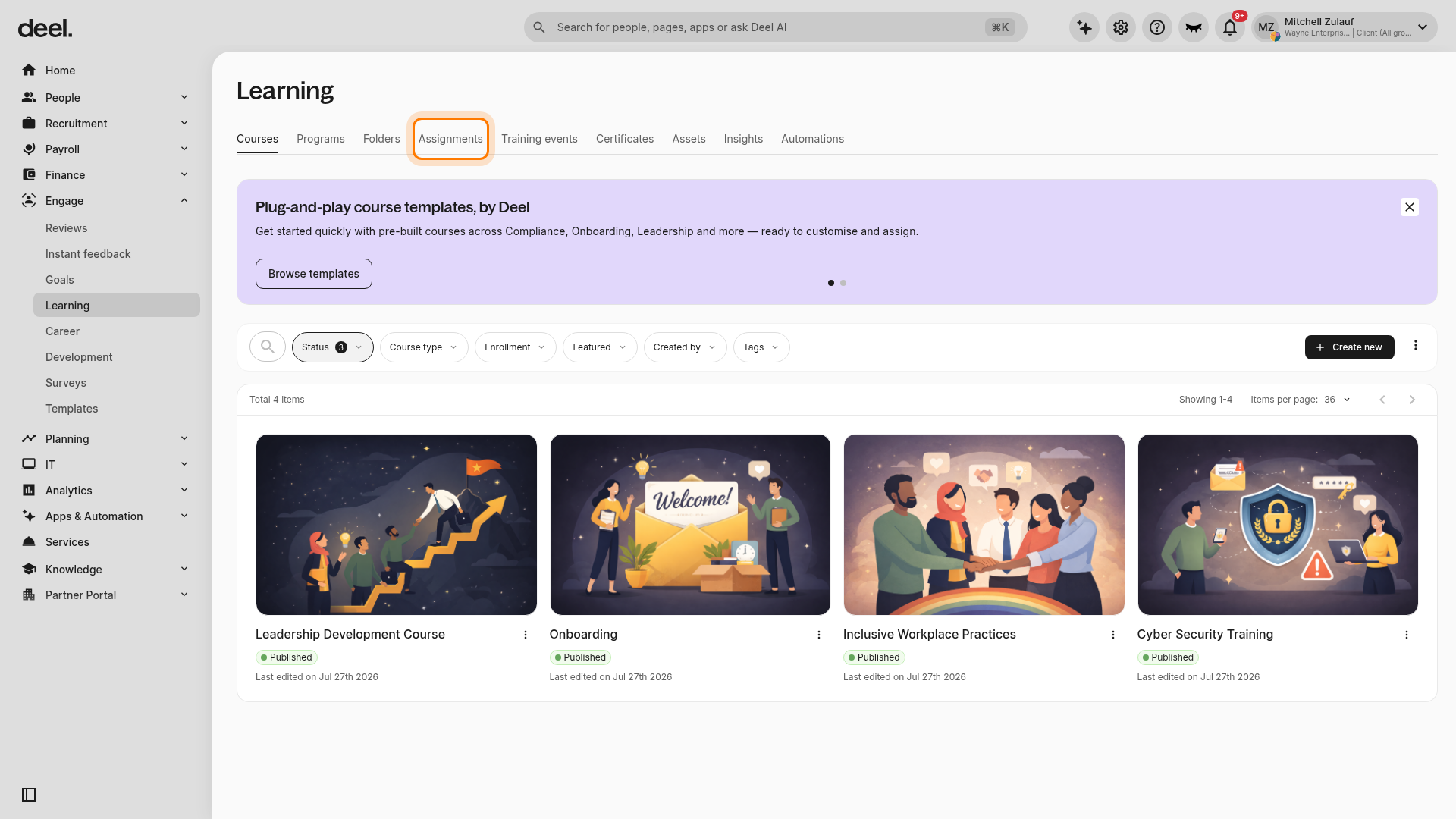The height and width of the screenshot is (819, 1456).
Task: Expand the Recruitment menu chevron
Action: [x=184, y=123]
